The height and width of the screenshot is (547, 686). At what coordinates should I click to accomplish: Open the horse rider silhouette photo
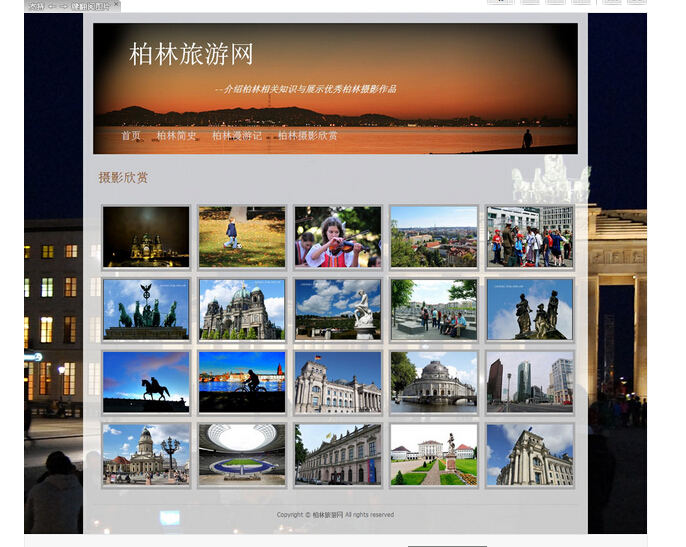[x=146, y=381]
